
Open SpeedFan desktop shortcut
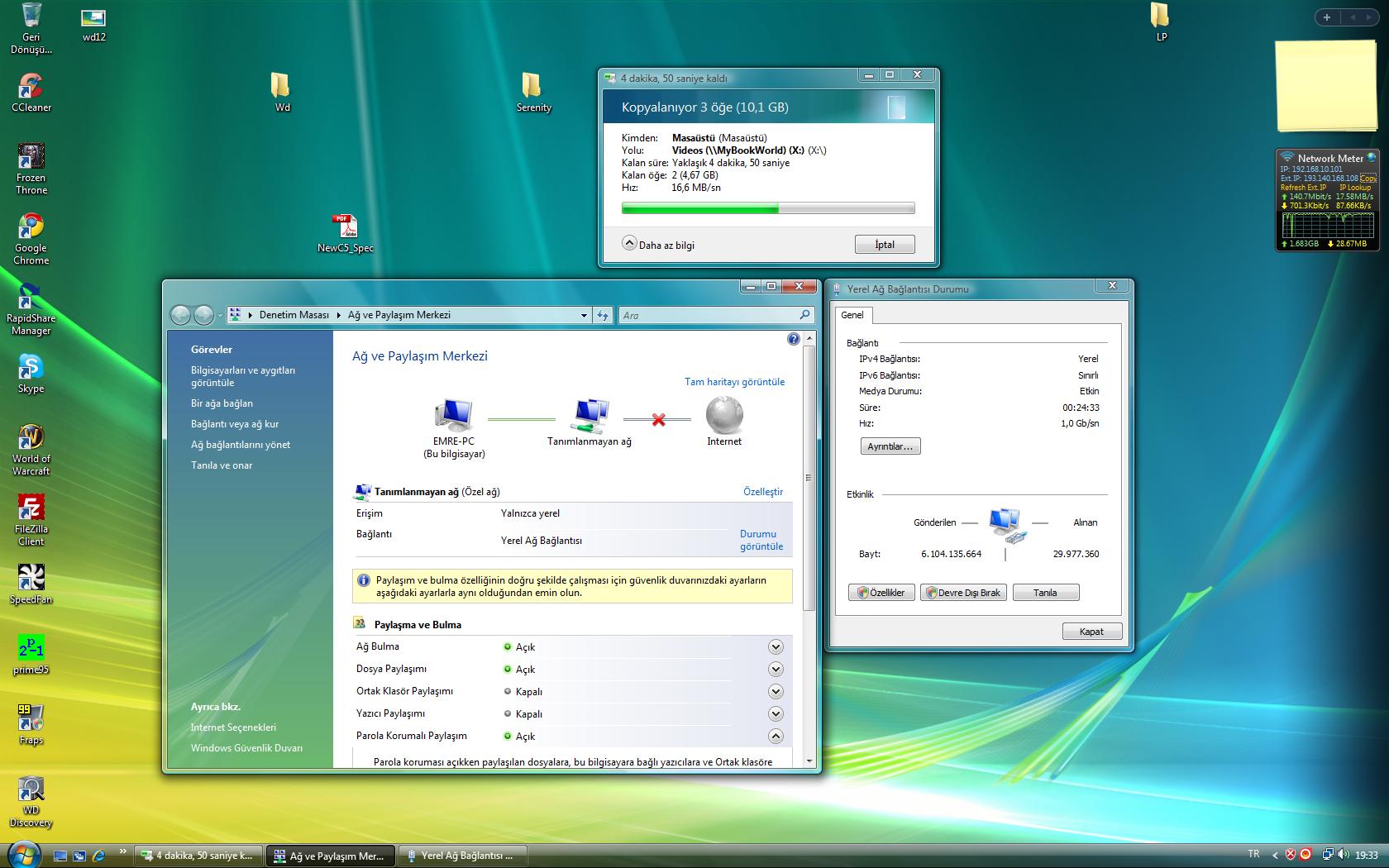click(x=31, y=584)
